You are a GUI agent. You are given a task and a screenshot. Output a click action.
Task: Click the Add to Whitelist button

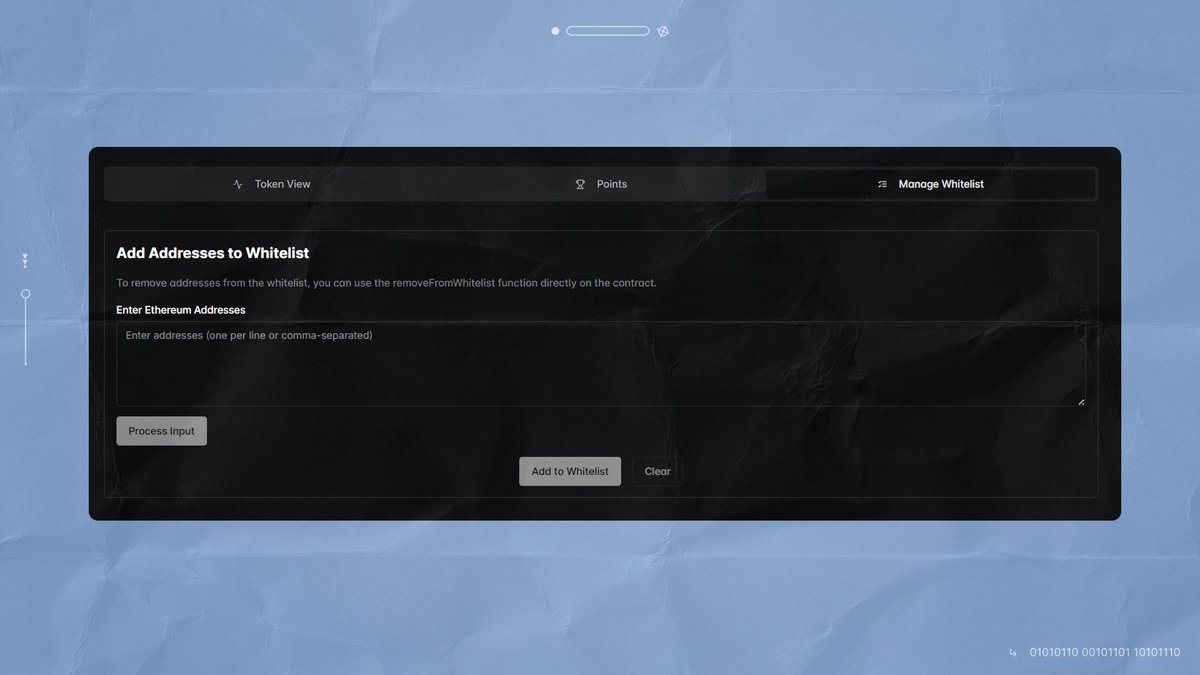pyautogui.click(x=570, y=471)
